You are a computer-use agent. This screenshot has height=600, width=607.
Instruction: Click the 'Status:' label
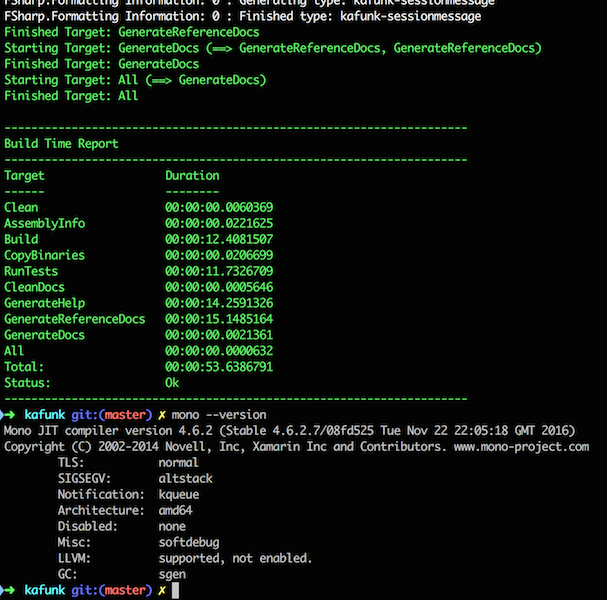[27, 383]
